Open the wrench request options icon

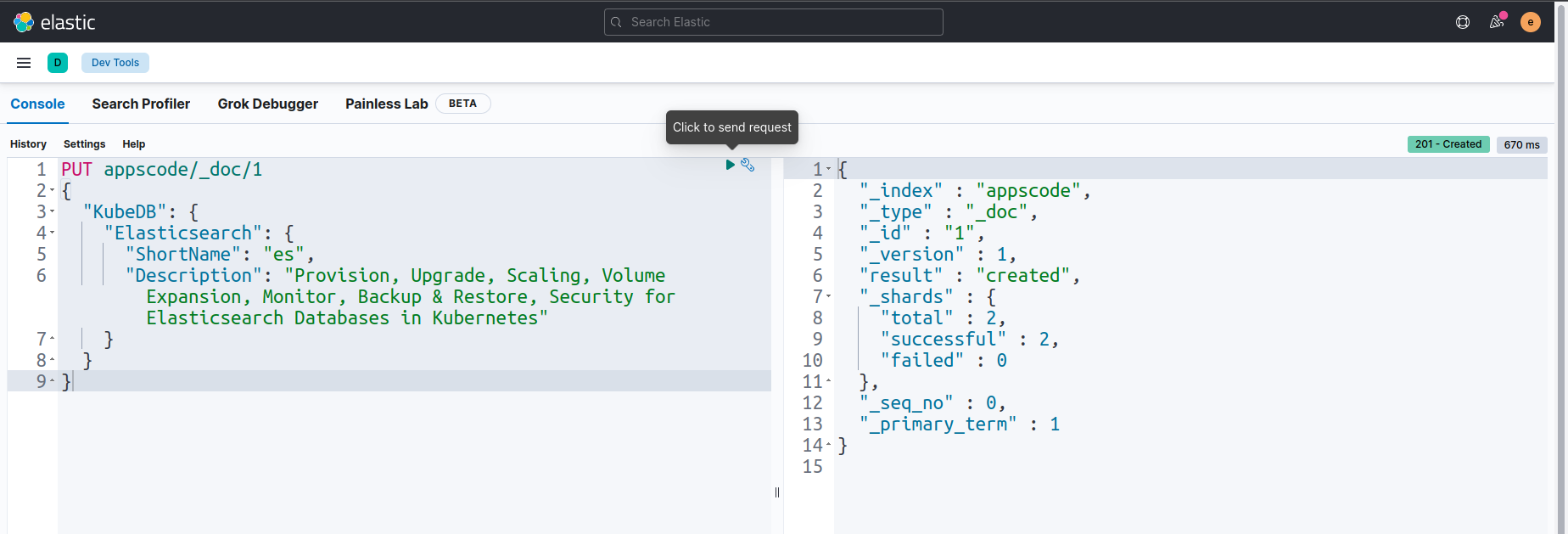point(748,165)
